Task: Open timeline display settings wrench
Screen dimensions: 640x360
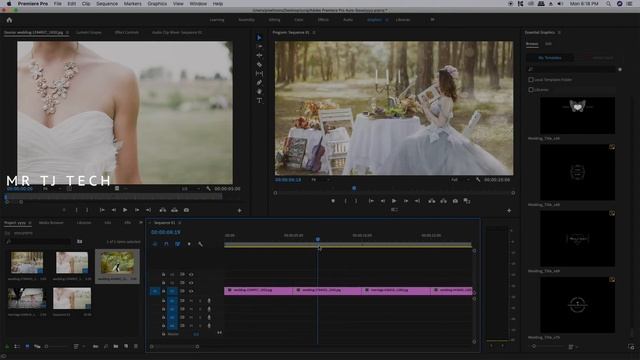Action: pyautogui.click(x=200, y=244)
